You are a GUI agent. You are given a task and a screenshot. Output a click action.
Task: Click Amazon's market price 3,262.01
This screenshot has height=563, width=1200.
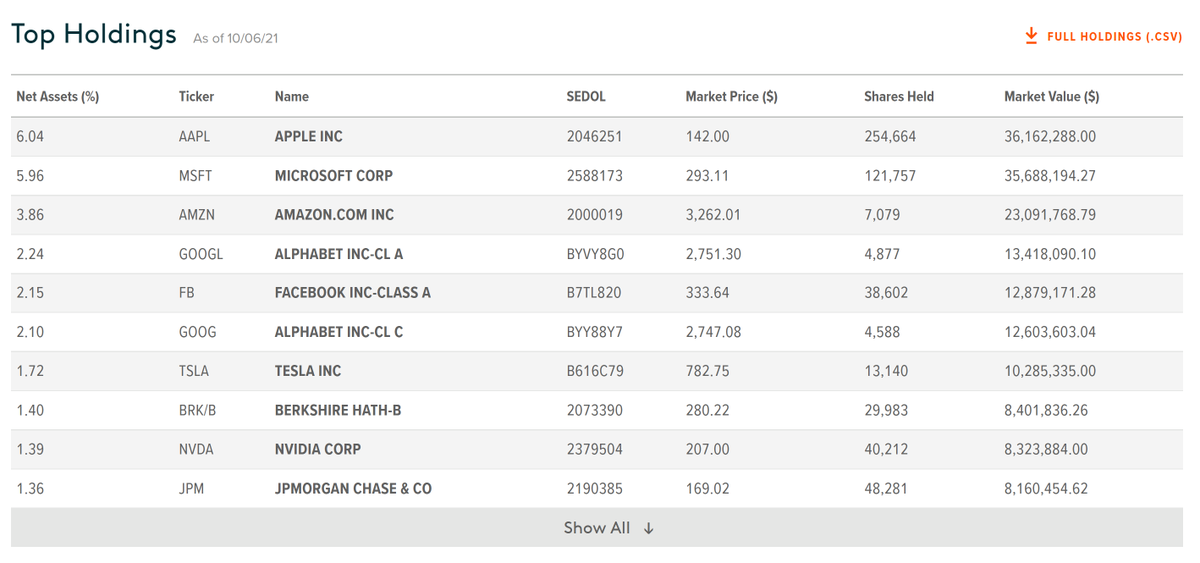(x=714, y=214)
